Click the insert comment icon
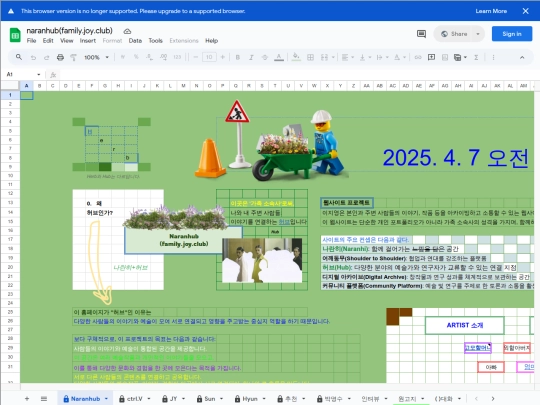The image size is (540, 405). 431,57
